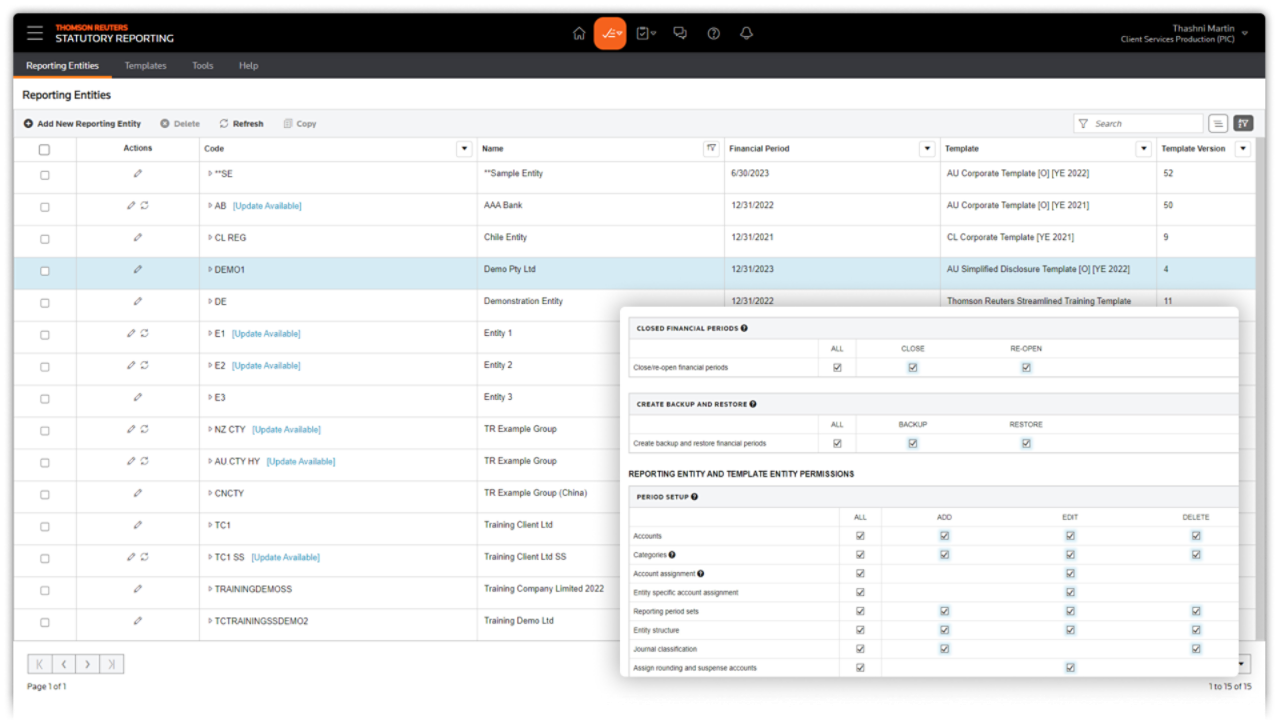This screenshot has width=1280, height=720.
Task: Expand the TC1 entity row
Action: pyautogui.click(x=210, y=526)
